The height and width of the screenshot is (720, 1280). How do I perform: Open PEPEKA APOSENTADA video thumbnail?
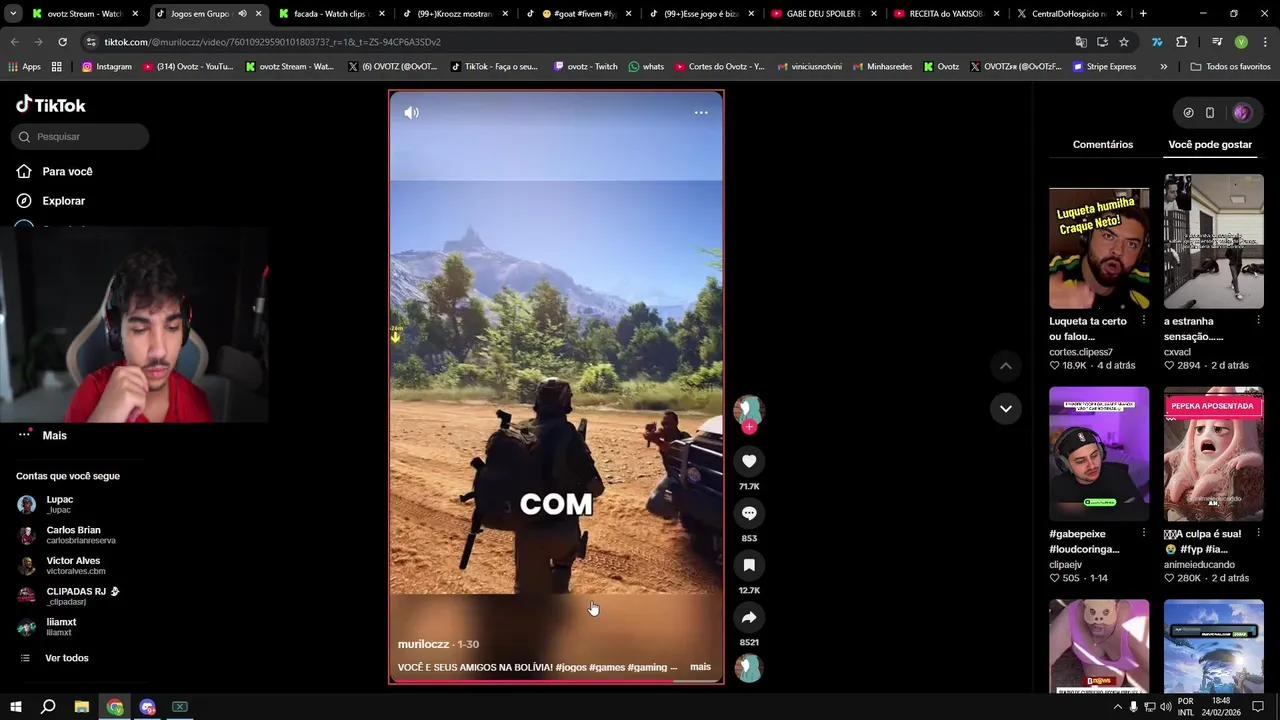1214,455
